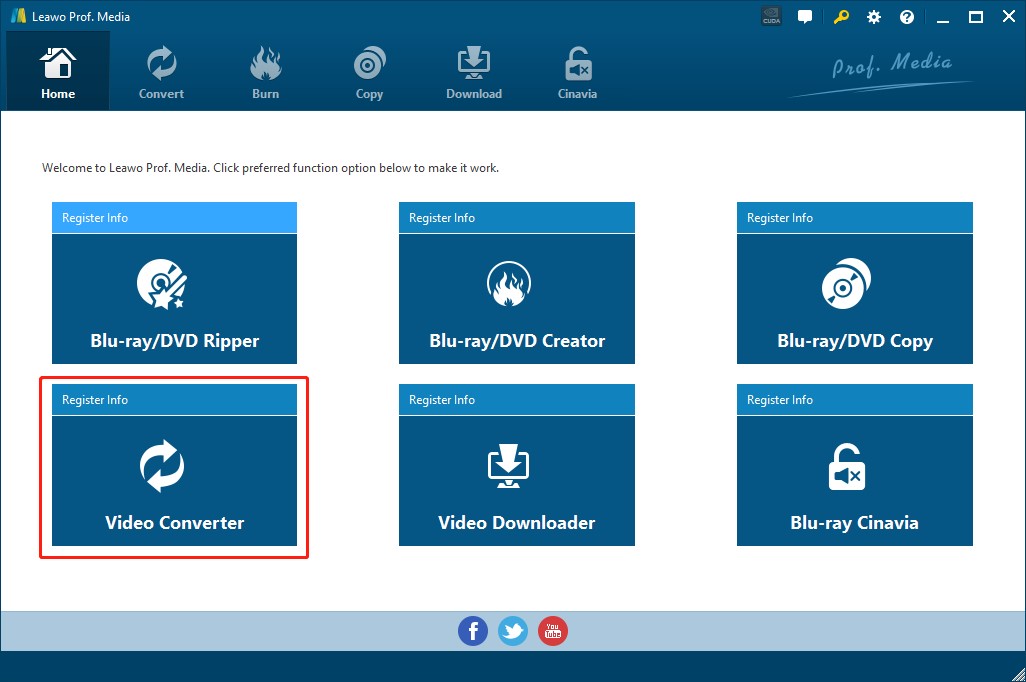Open settings with the gear icon

pyautogui.click(x=874, y=17)
